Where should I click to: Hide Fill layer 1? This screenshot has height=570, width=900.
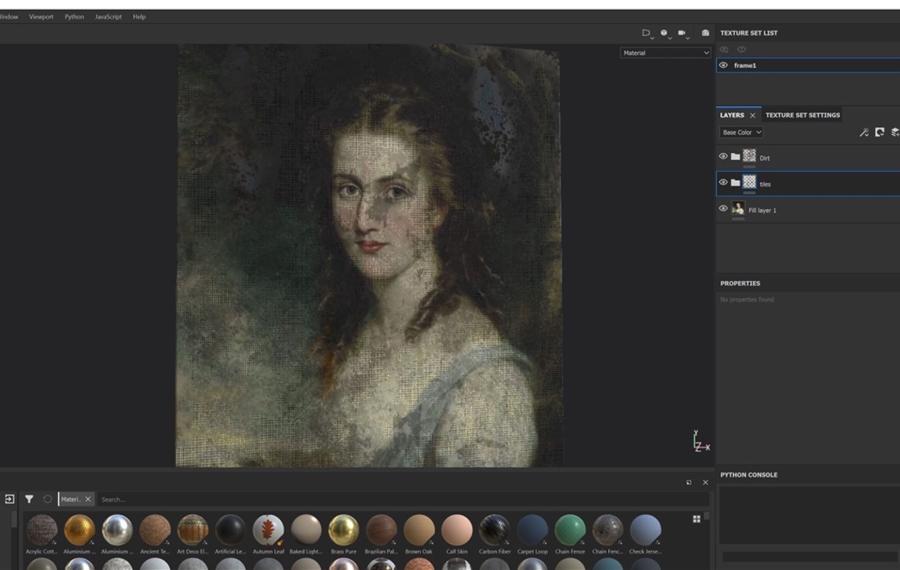(723, 209)
